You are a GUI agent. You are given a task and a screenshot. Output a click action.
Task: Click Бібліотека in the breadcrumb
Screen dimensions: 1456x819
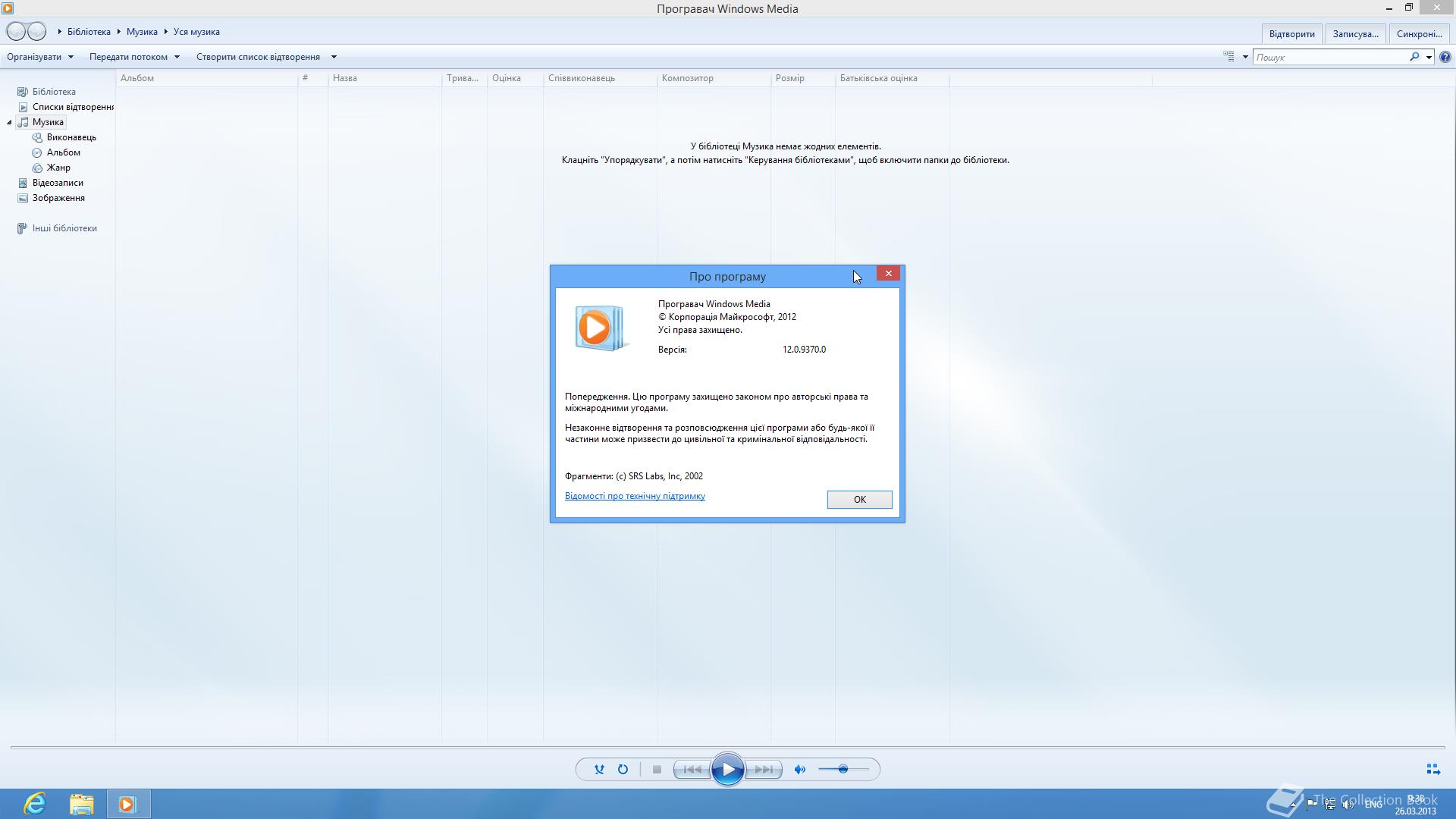click(x=89, y=32)
